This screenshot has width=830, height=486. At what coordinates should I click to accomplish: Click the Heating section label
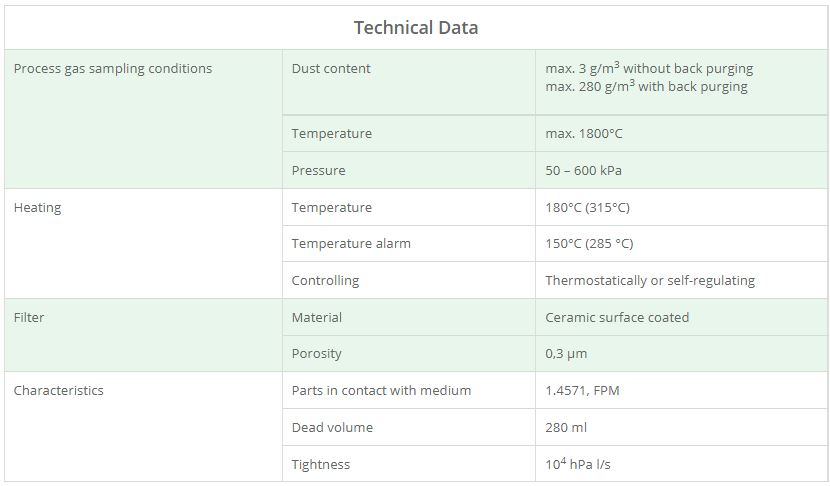(37, 208)
